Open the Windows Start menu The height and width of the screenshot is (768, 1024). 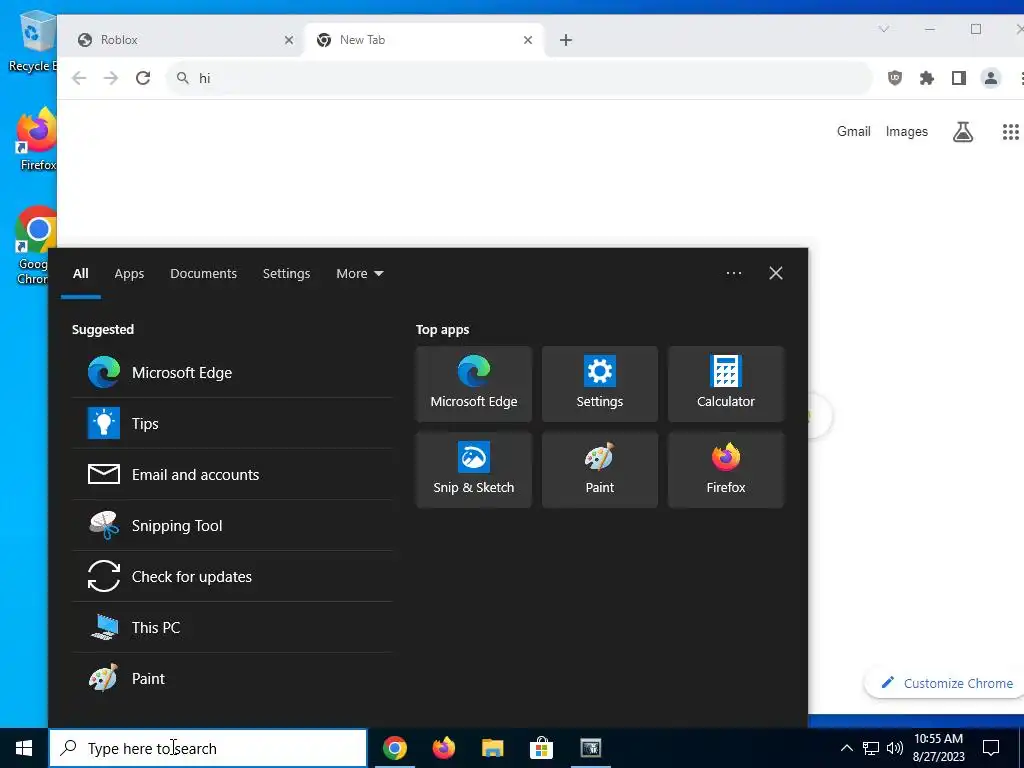(24, 748)
